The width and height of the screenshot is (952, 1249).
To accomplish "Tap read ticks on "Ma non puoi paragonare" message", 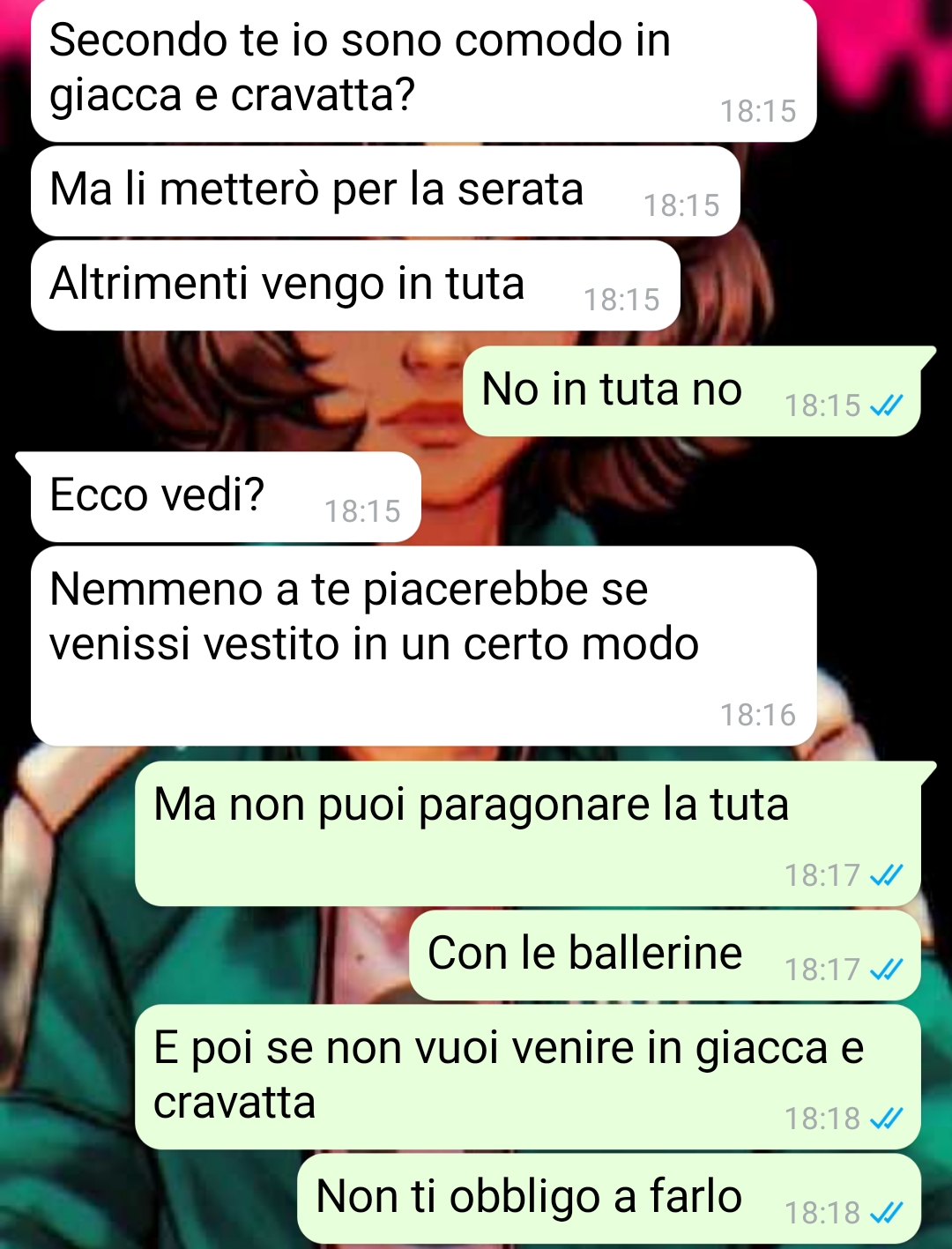I will pyautogui.click(x=886, y=875).
